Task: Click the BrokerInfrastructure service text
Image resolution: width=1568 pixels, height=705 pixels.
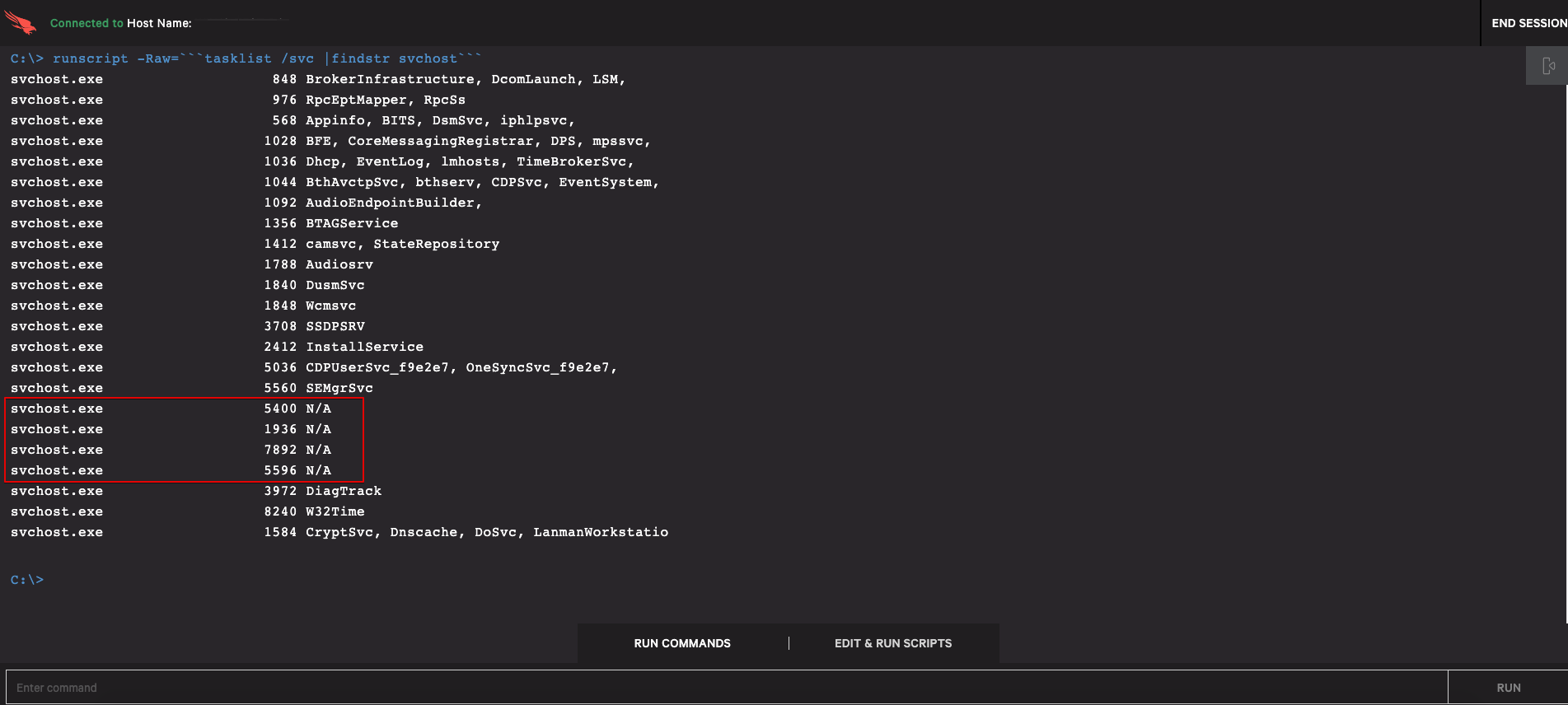Action: click(x=390, y=79)
